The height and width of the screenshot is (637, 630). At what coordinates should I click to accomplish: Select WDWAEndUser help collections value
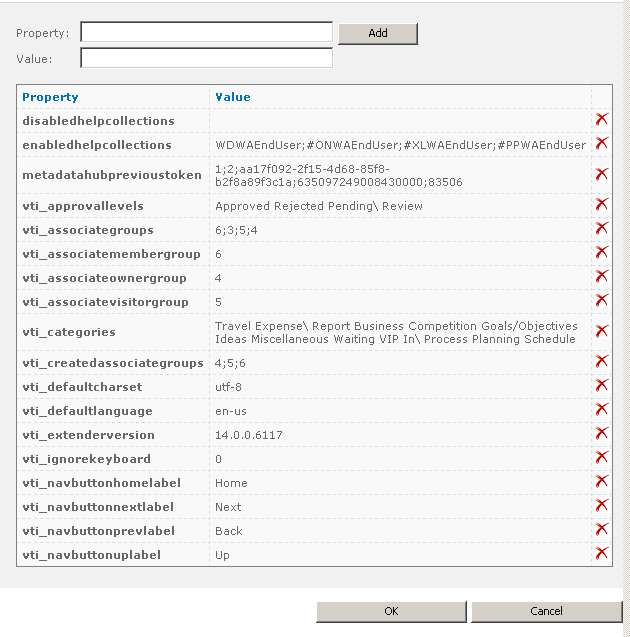click(401, 145)
